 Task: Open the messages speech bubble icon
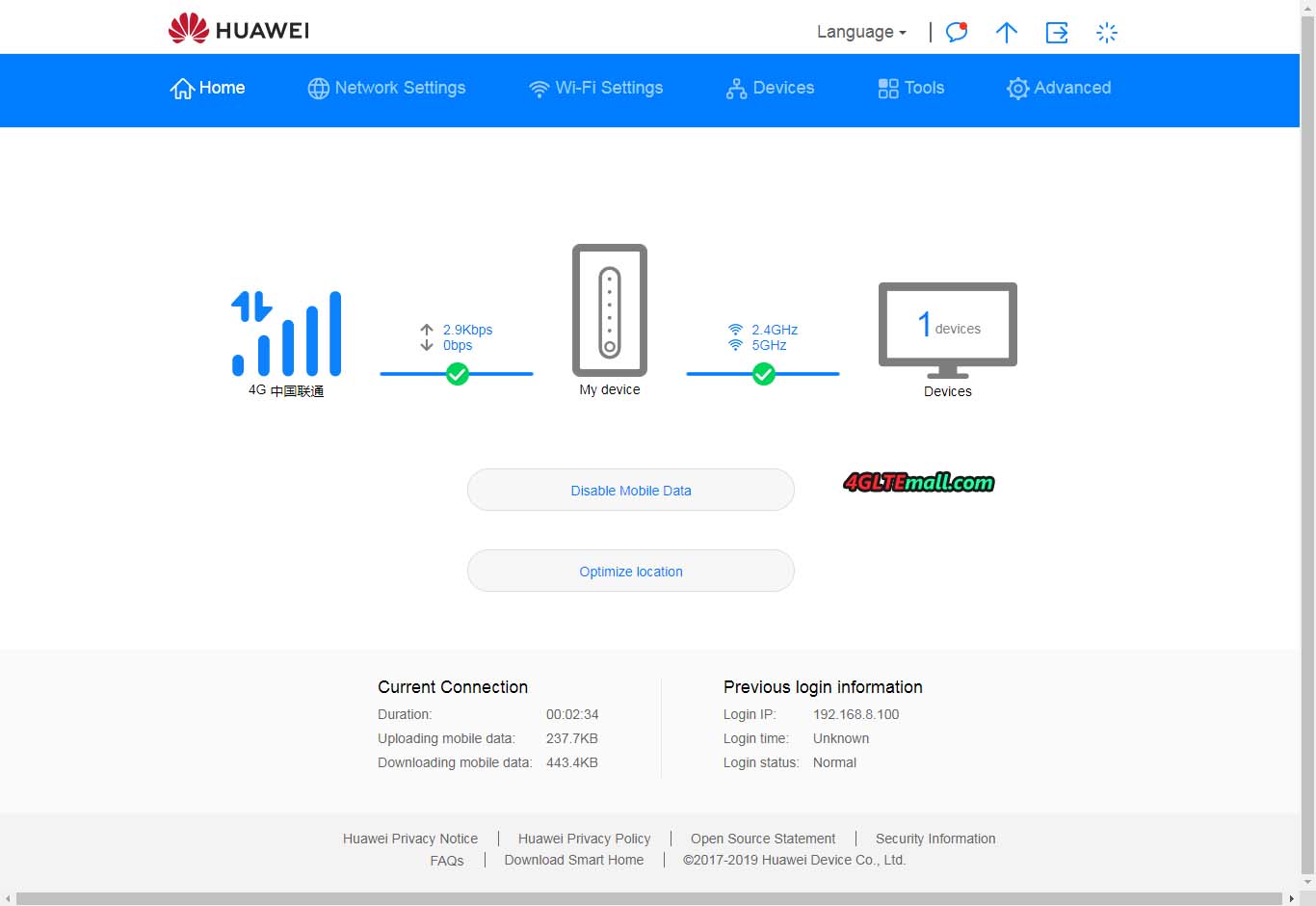(x=956, y=32)
